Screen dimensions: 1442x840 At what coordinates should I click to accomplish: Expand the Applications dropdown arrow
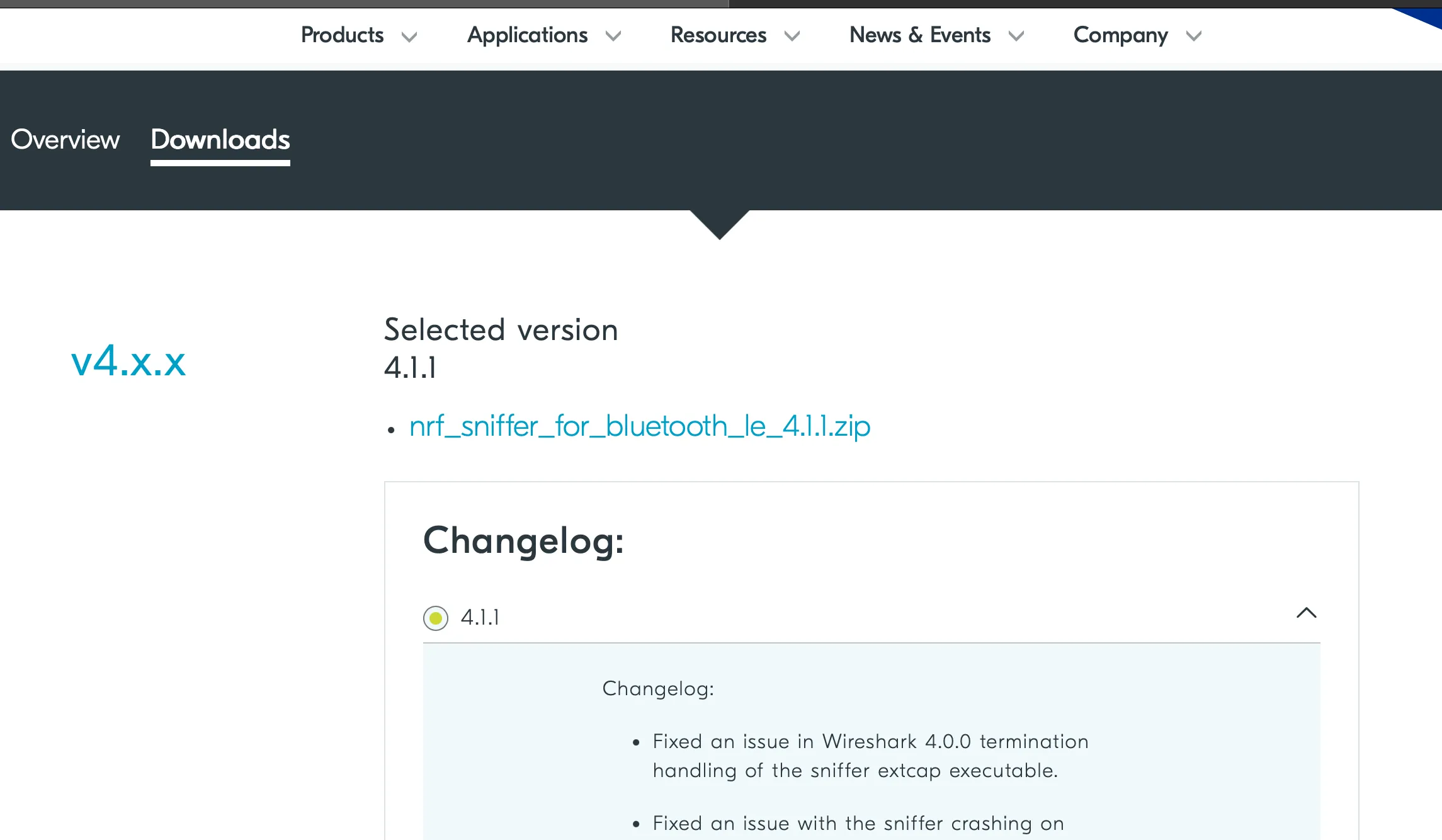point(613,37)
